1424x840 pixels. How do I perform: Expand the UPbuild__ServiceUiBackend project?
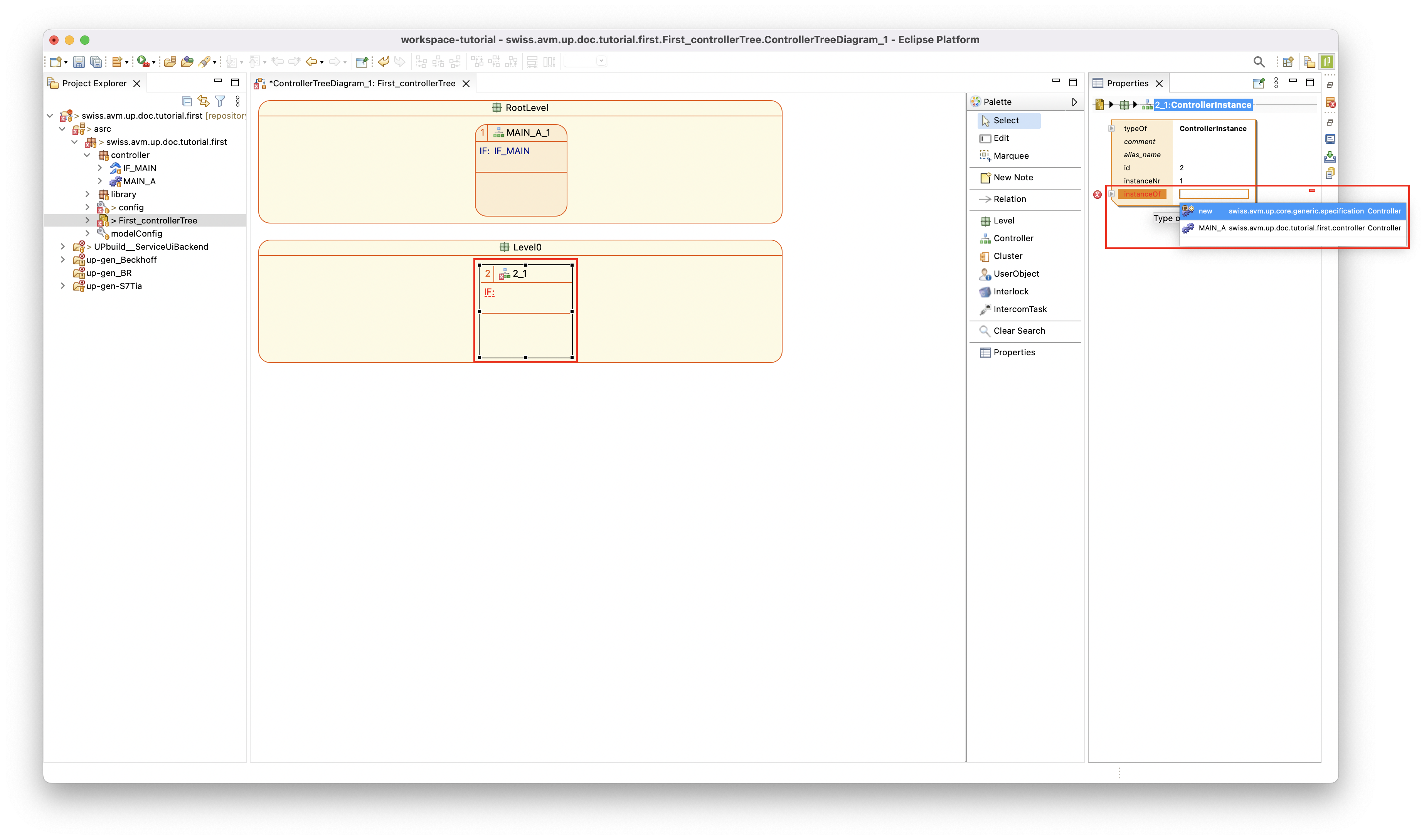coord(63,247)
